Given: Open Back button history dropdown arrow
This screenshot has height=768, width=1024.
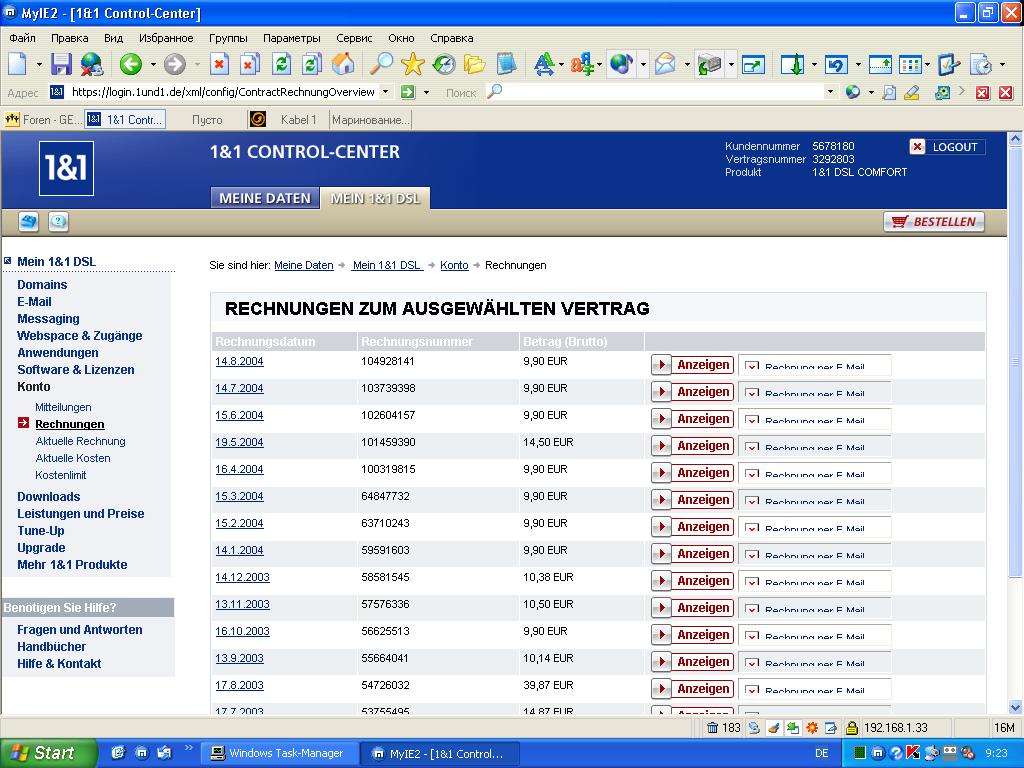Looking at the screenshot, I should (153, 64).
